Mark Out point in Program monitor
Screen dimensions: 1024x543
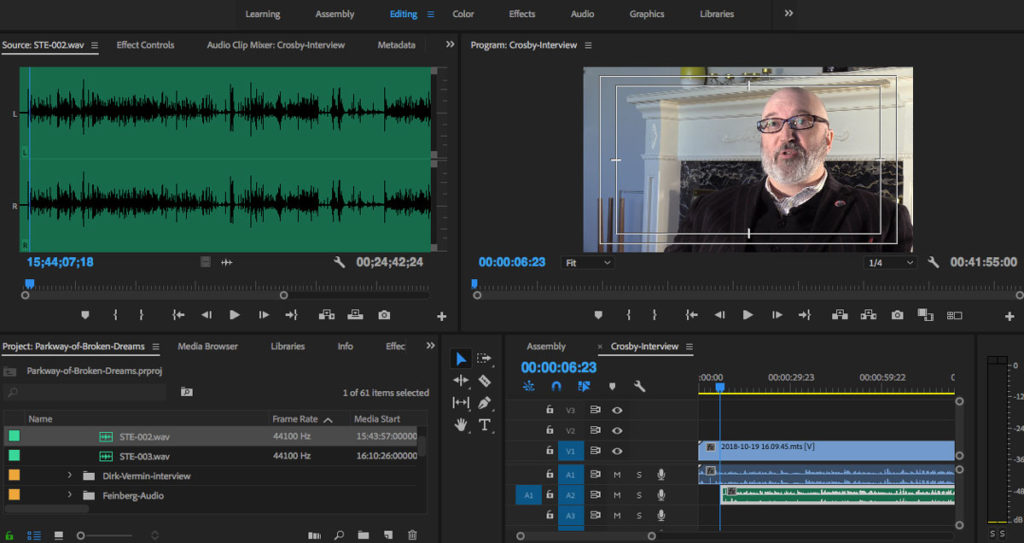[x=654, y=315]
